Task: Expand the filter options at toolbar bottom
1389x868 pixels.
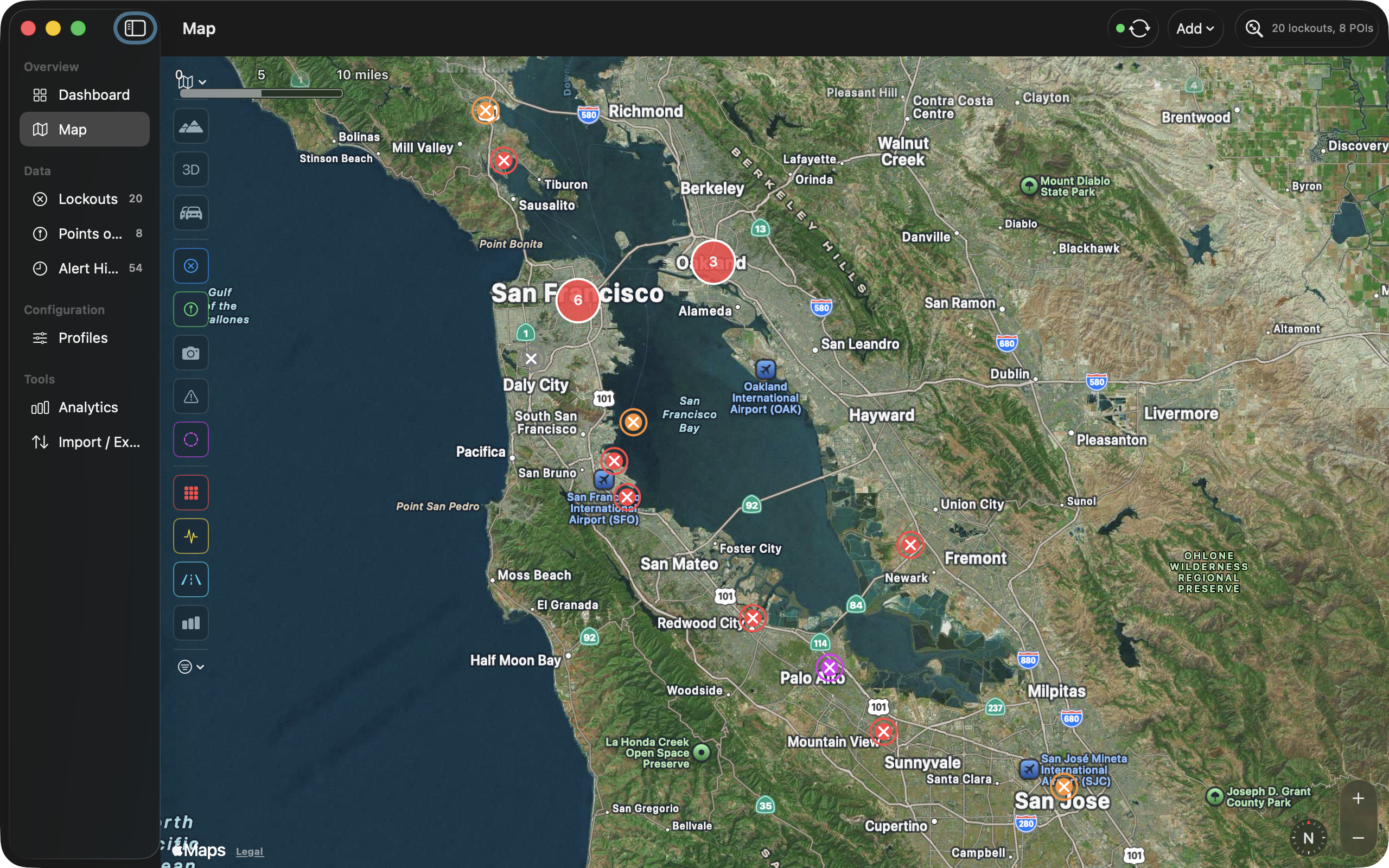Action: (x=190, y=666)
